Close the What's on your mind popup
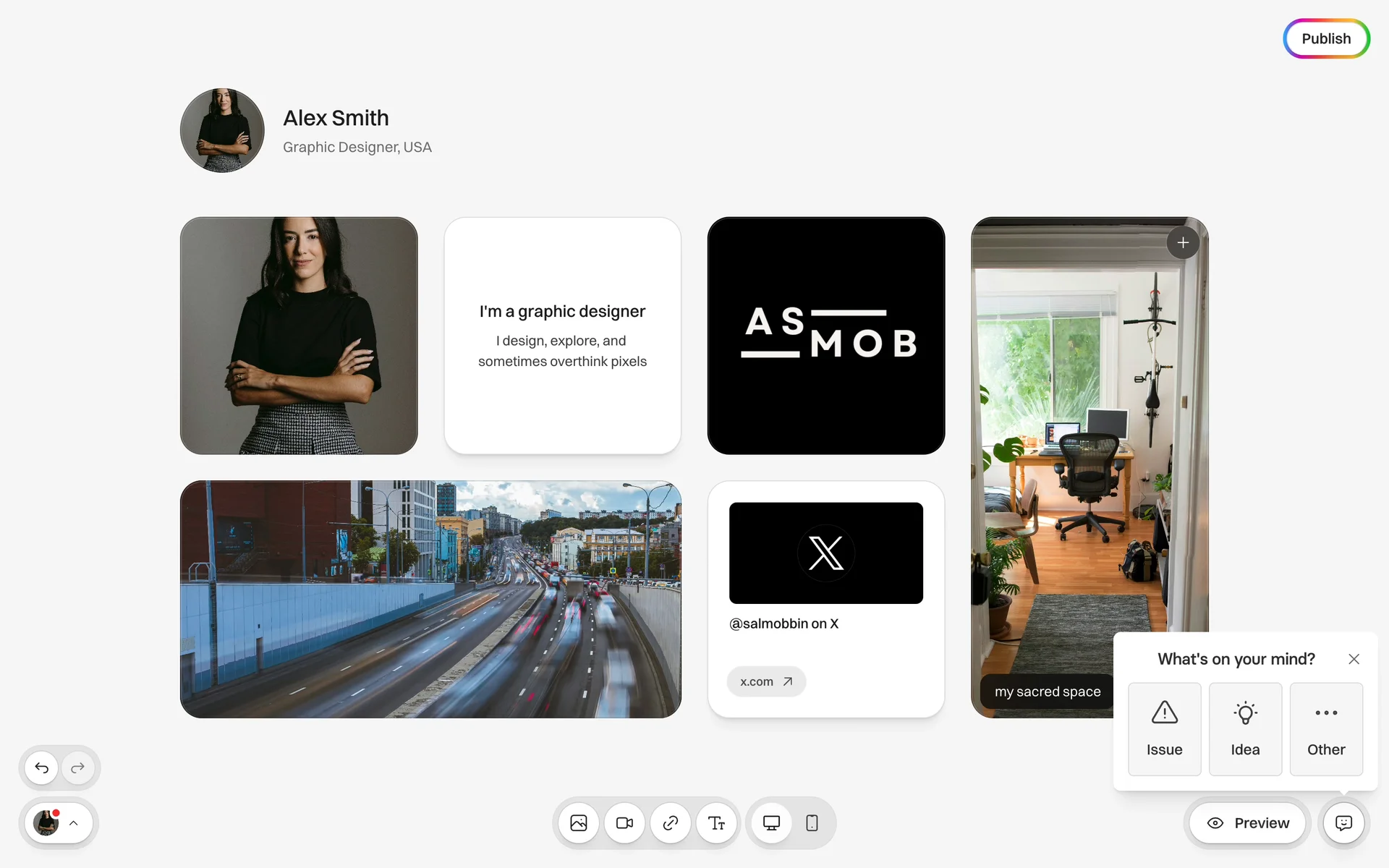 (1354, 659)
